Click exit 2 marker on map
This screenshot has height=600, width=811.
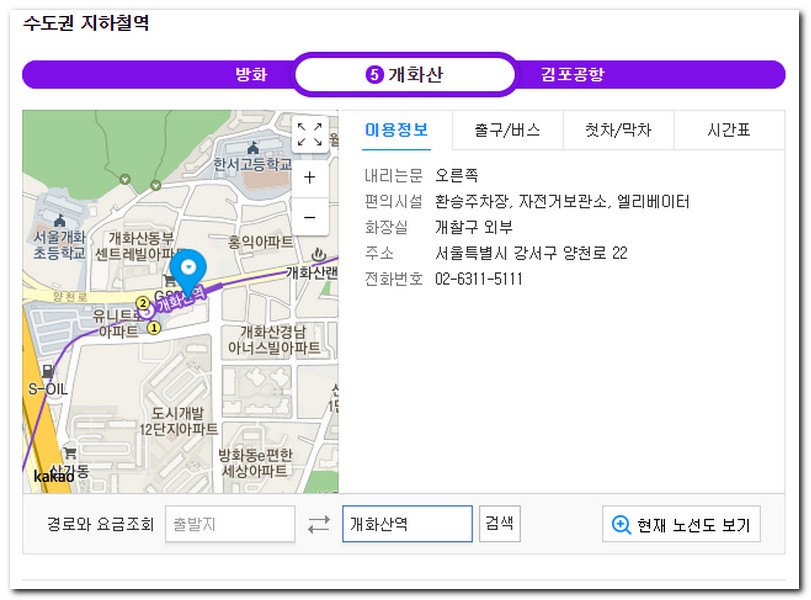[x=143, y=303]
